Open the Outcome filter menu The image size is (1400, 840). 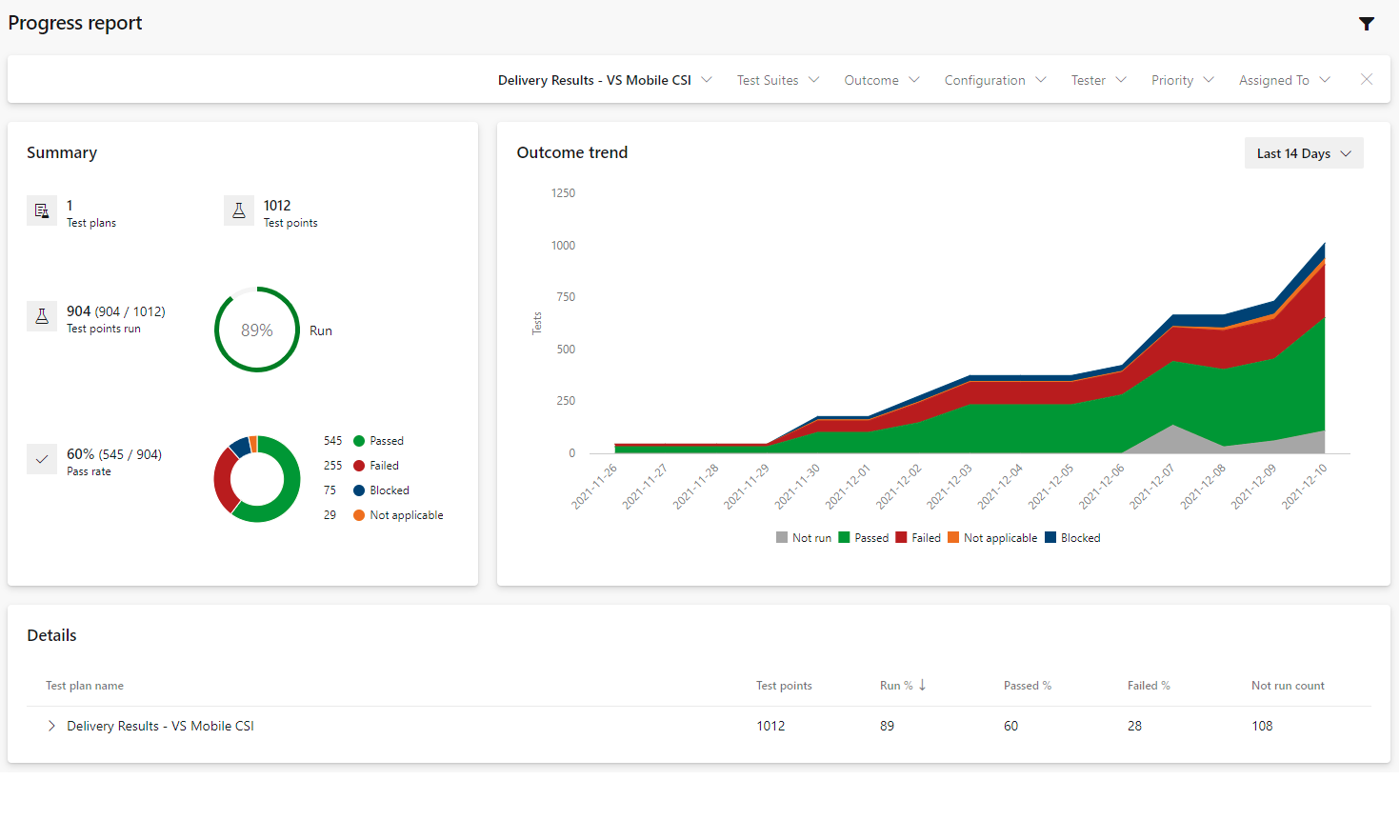pos(881,80)
